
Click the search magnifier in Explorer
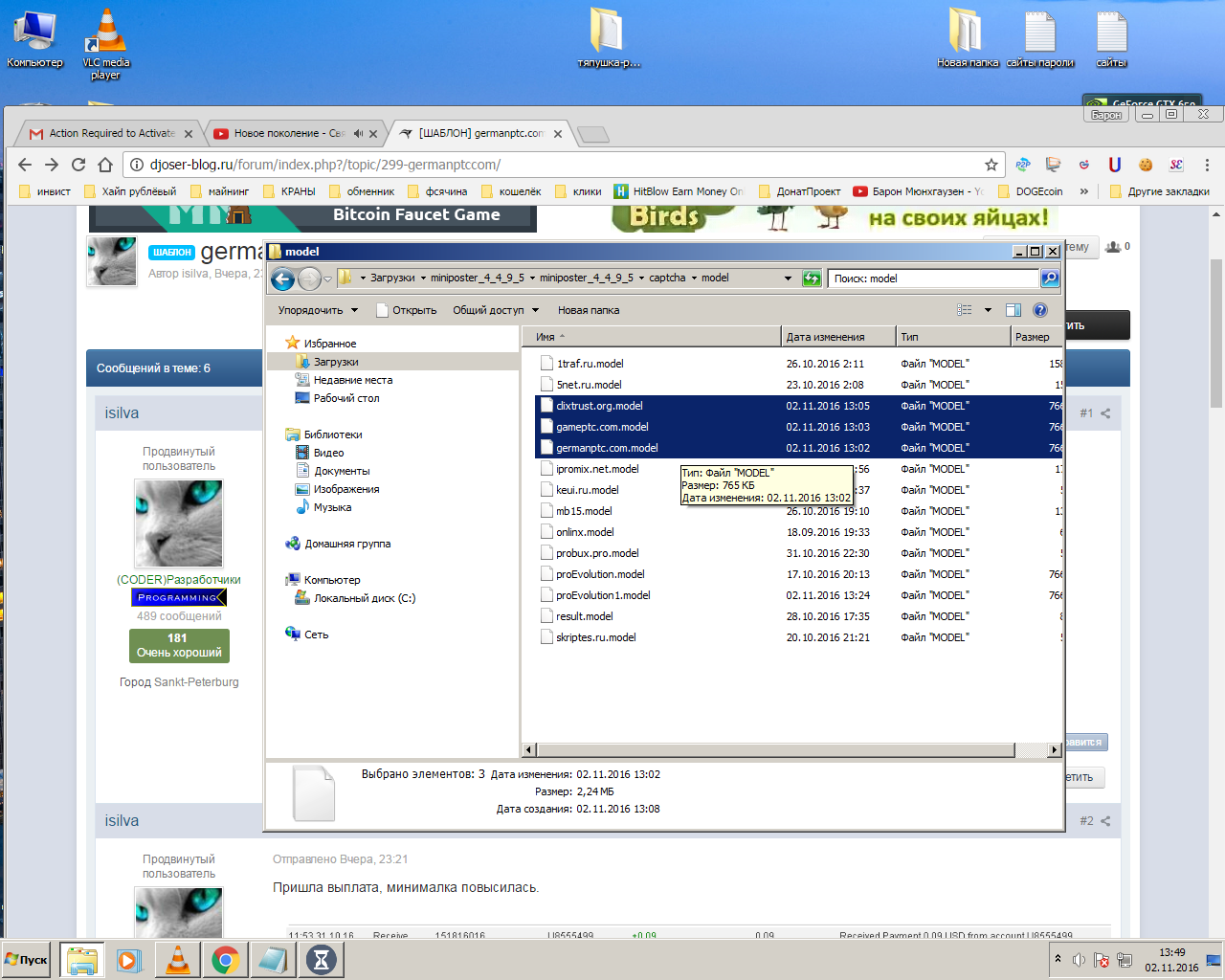click(1050, 278)
